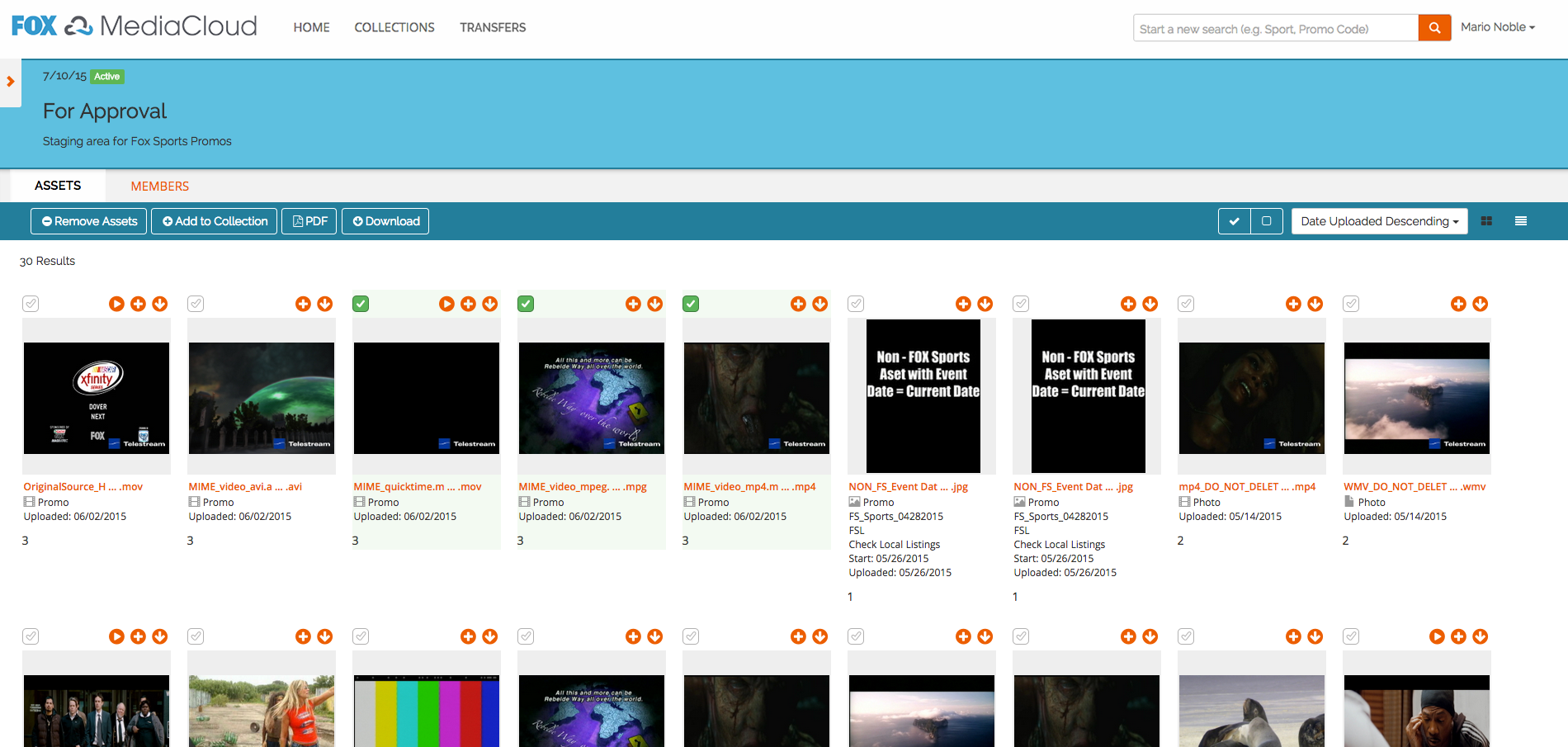The image size is (1568, 747).
Task: Uncheck the MIME_video_mp4 asset checkbox
Action: (x=691, y=304)
